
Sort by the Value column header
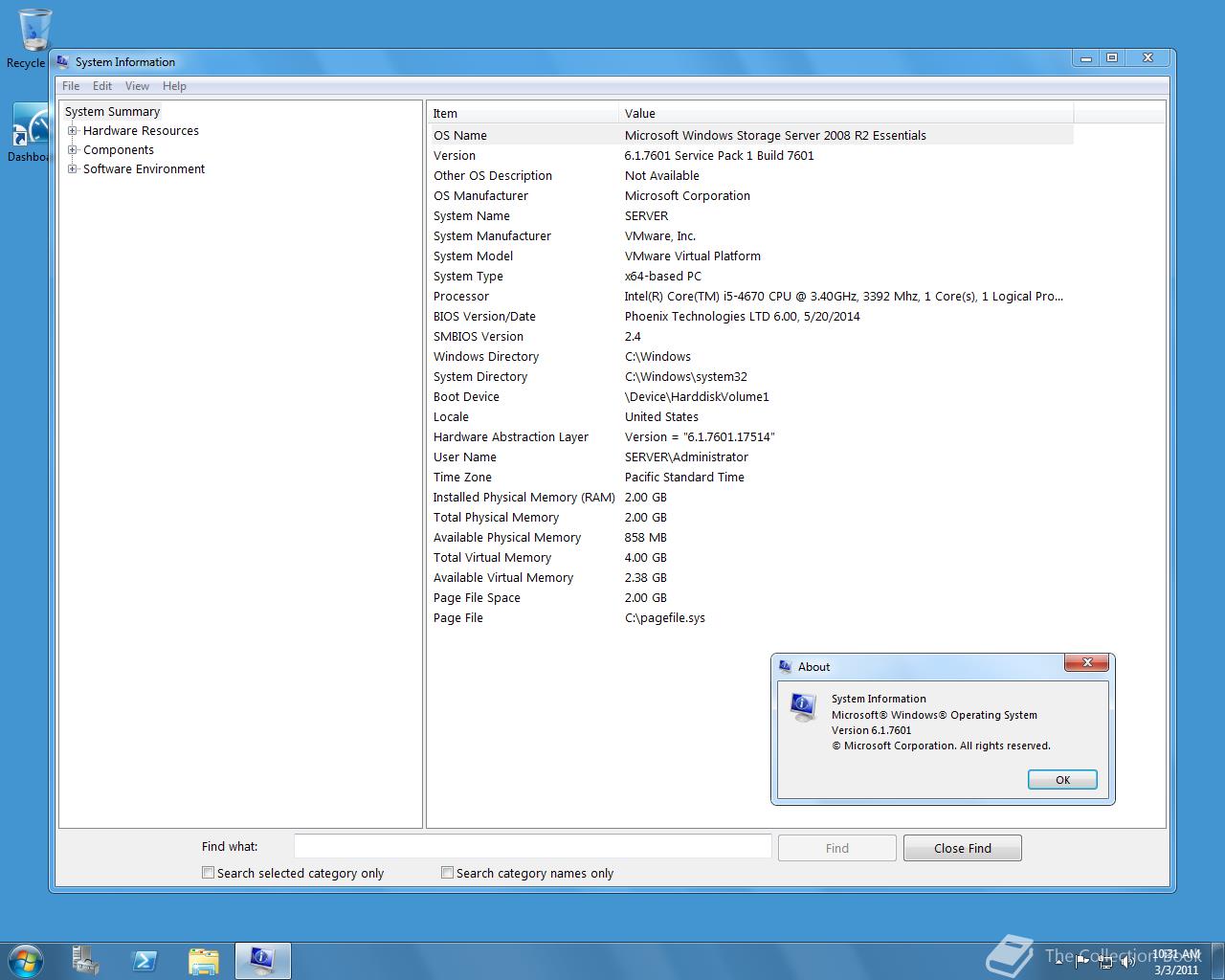[846, 113]
